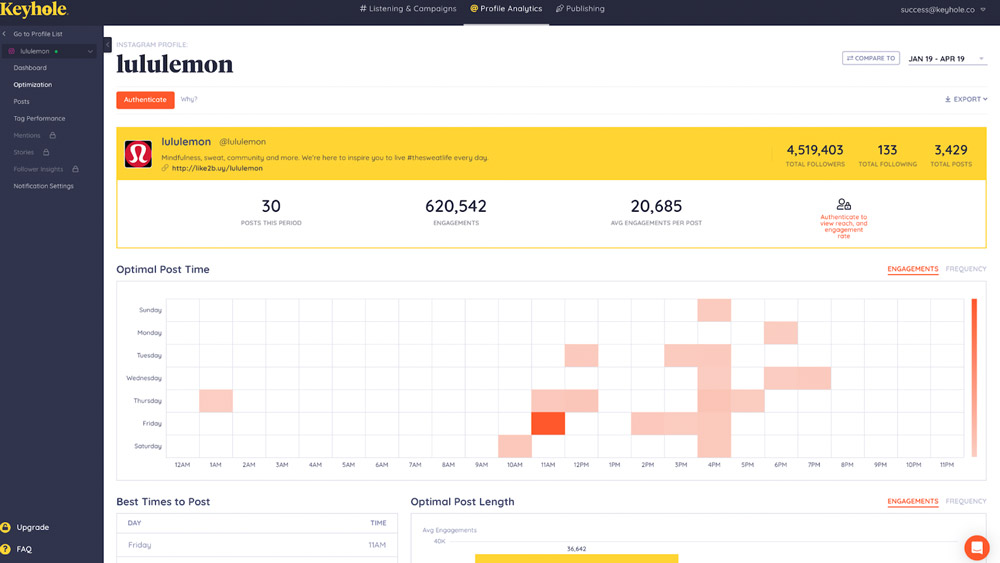Click the 20,685 avg engagements per post value

pos(656,206)
